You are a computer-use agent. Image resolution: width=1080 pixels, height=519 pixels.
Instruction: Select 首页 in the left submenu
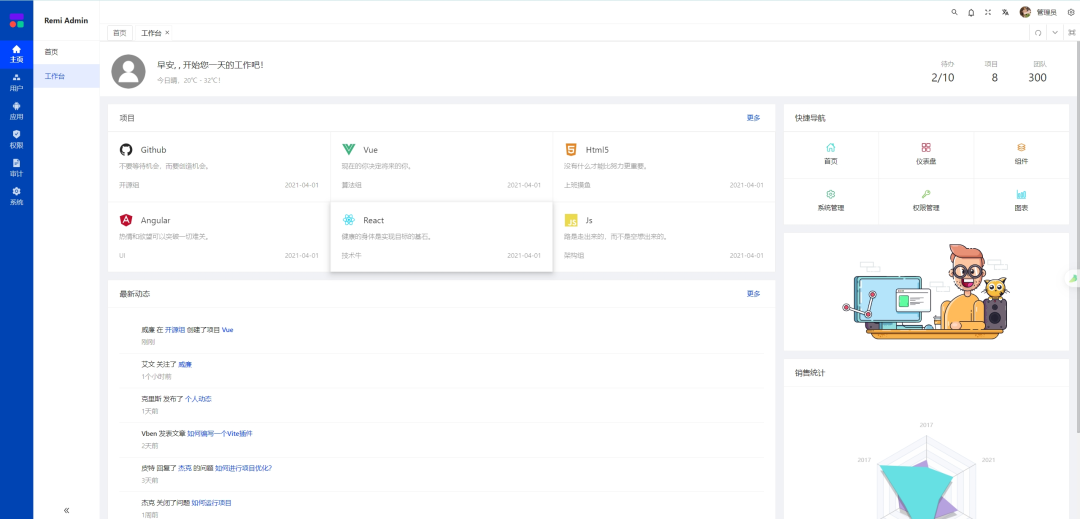[51, 52]
